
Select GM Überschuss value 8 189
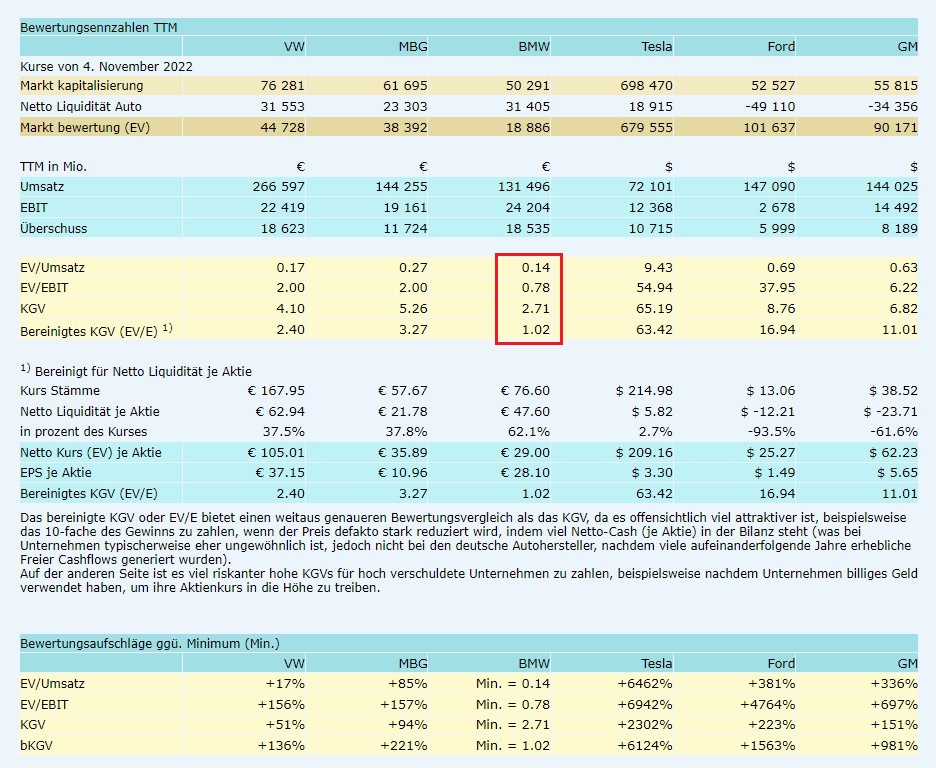pyautogui.click(x=900, y=229)
